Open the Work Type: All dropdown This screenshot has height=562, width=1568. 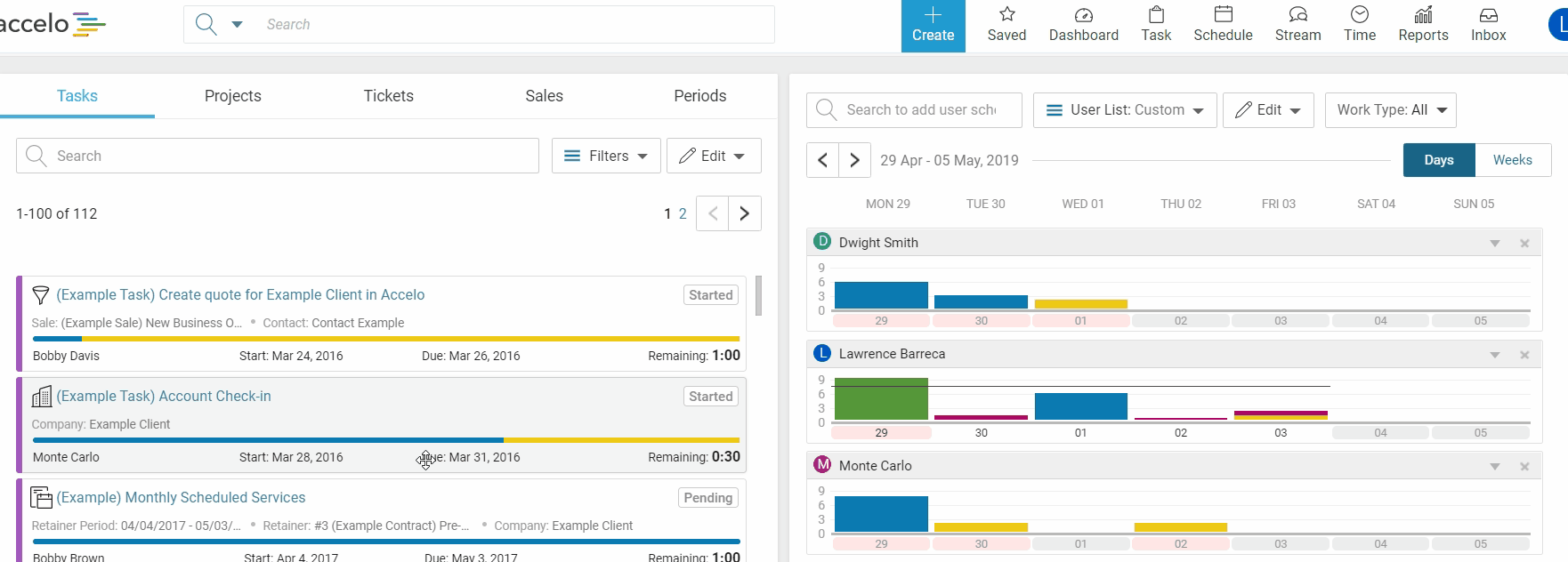pyautogui.click(x=1390, y=110)
